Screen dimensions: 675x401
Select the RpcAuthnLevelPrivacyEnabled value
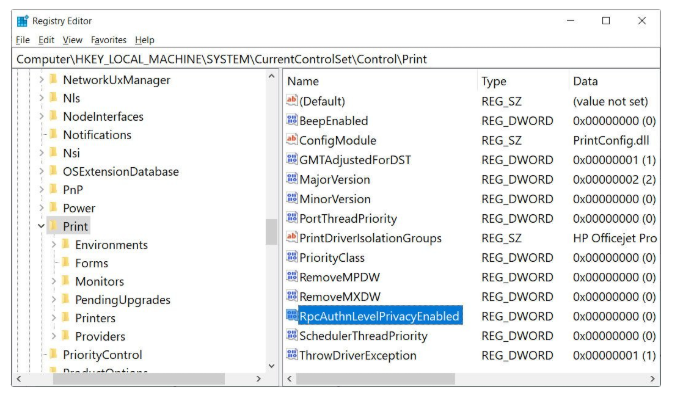[379, 316]
